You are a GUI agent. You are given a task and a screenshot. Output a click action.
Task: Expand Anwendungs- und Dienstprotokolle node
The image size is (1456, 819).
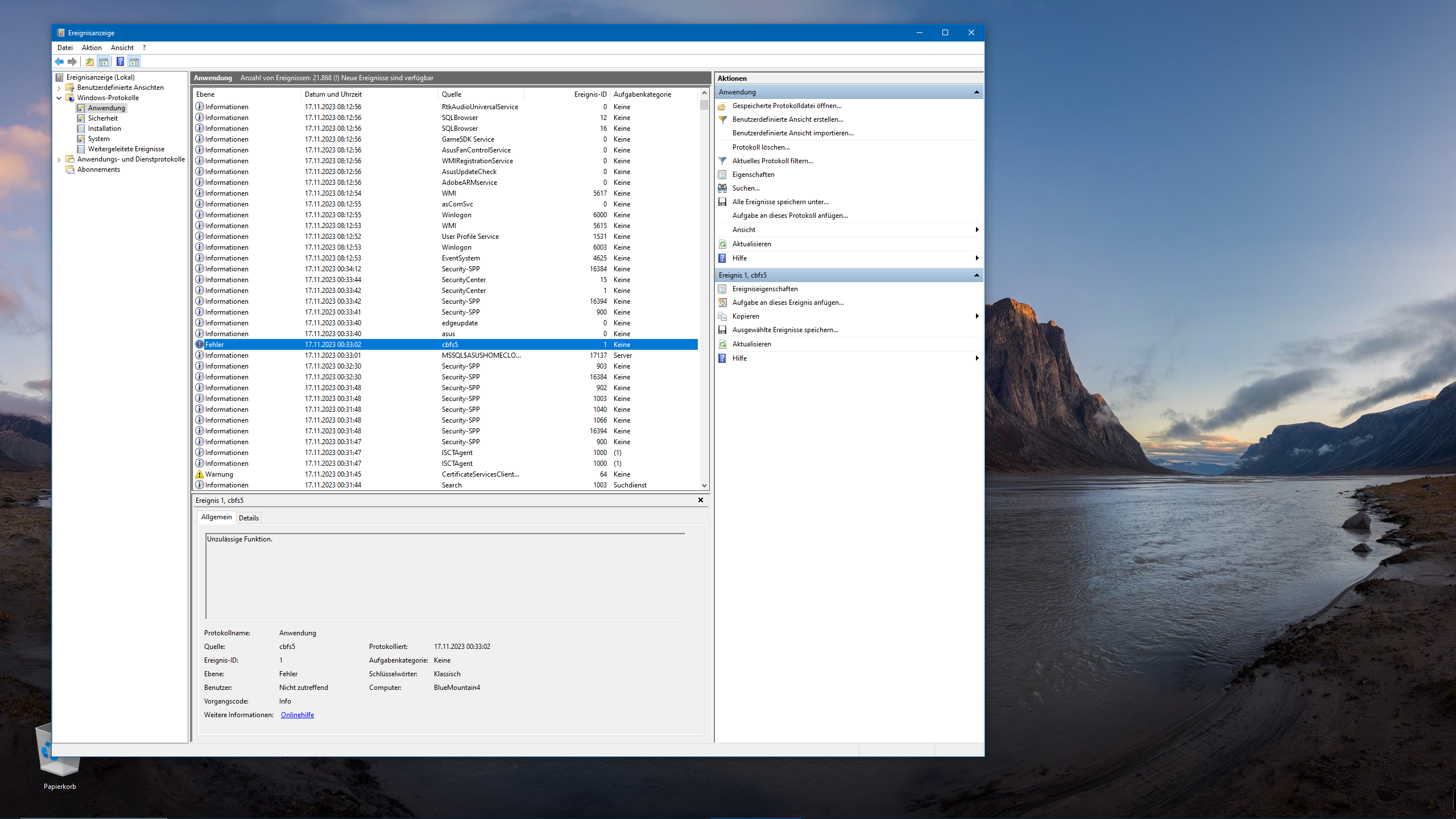point(59,159)
